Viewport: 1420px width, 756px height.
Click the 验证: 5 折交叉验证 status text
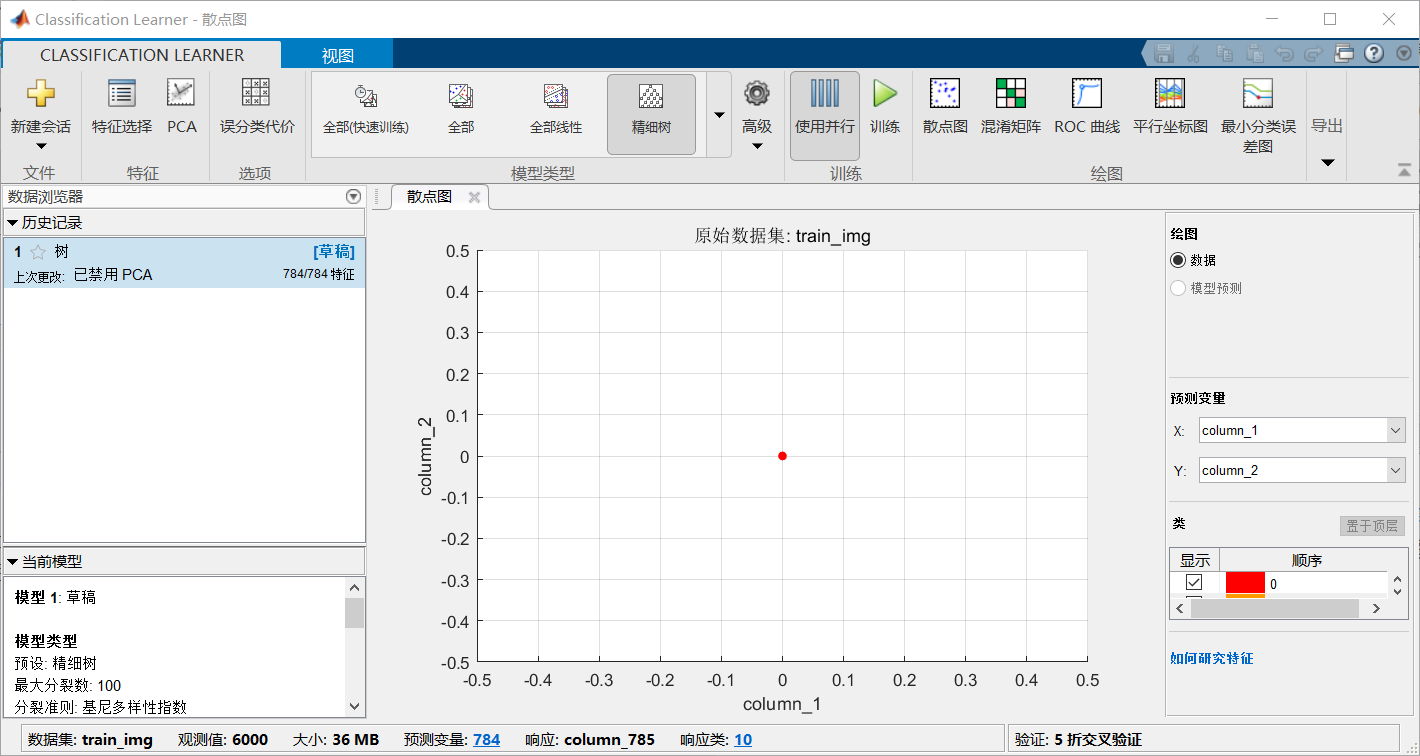tap(1078, 740)
